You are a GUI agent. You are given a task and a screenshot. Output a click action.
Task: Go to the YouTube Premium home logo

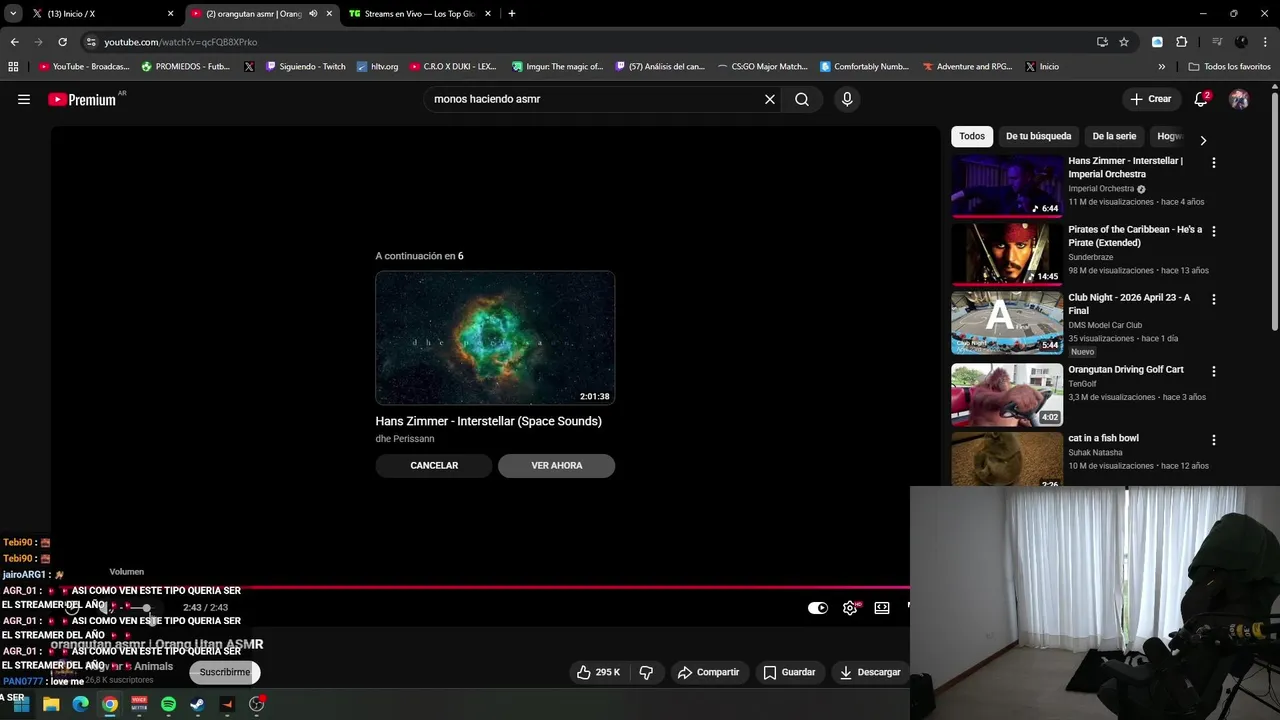pyautogui.click(x=82, y=100)
